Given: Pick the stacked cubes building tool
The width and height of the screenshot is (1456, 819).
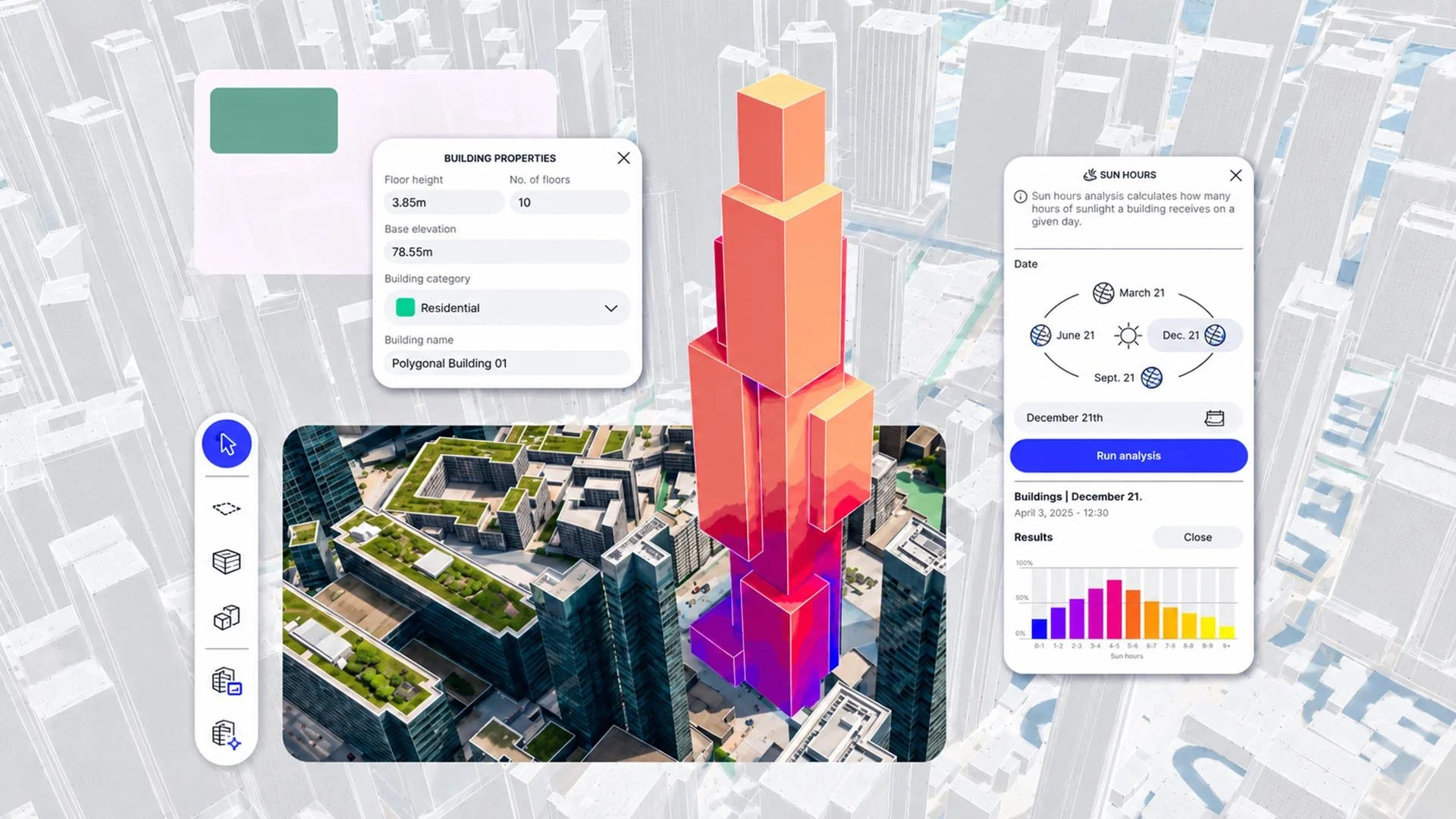Looking at the screenshot, I should coord(227,618).
